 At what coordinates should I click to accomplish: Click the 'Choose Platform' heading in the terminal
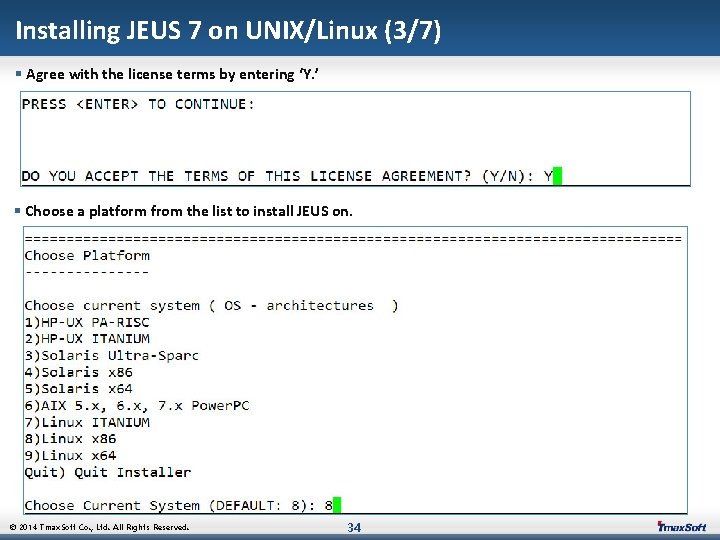[x=87, y=255]
